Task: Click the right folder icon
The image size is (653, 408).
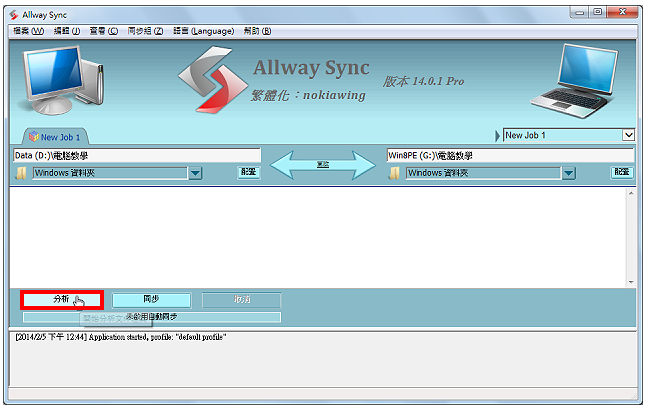Action: pos(394,173)
